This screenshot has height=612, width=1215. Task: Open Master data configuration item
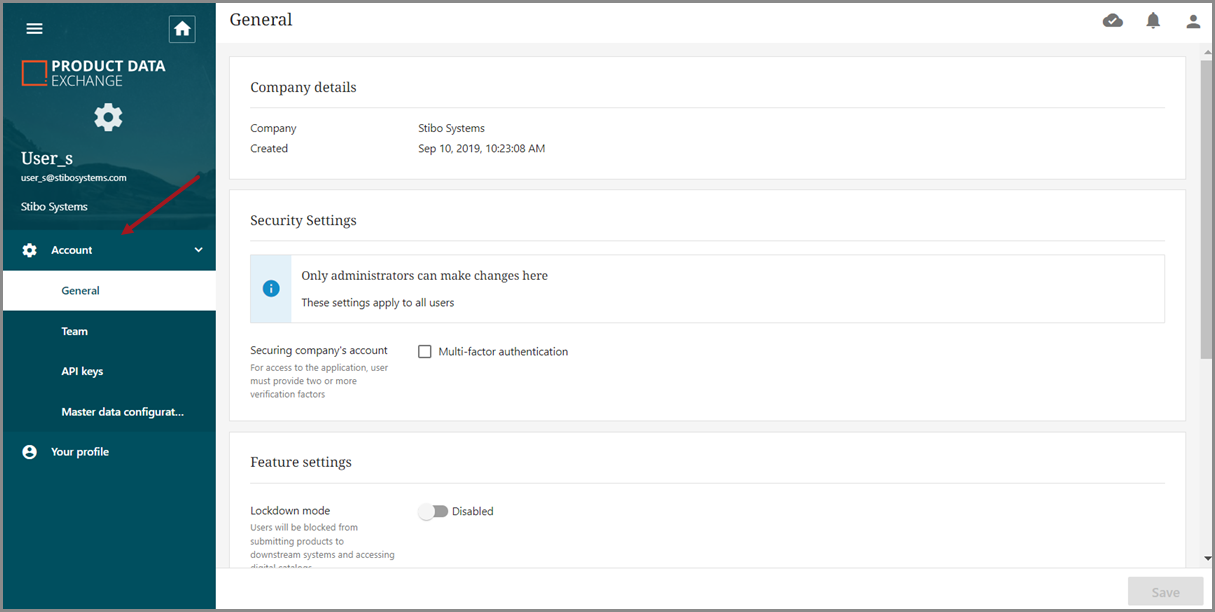[122, 412]
